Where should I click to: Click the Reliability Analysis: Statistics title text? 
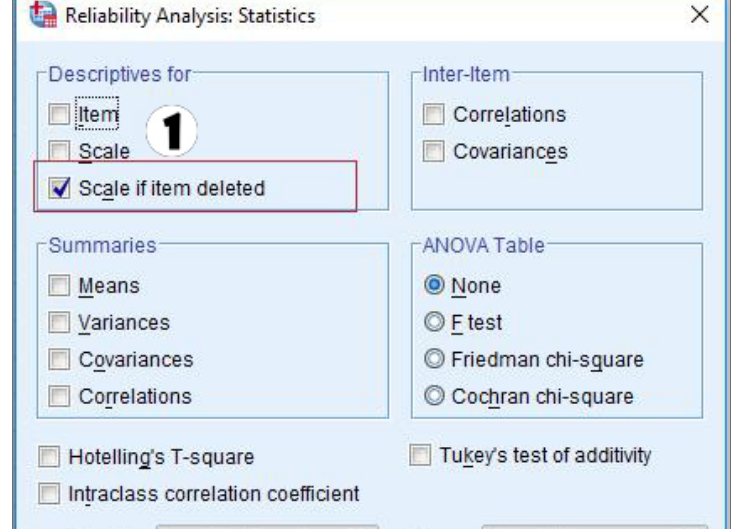[190, 16]
